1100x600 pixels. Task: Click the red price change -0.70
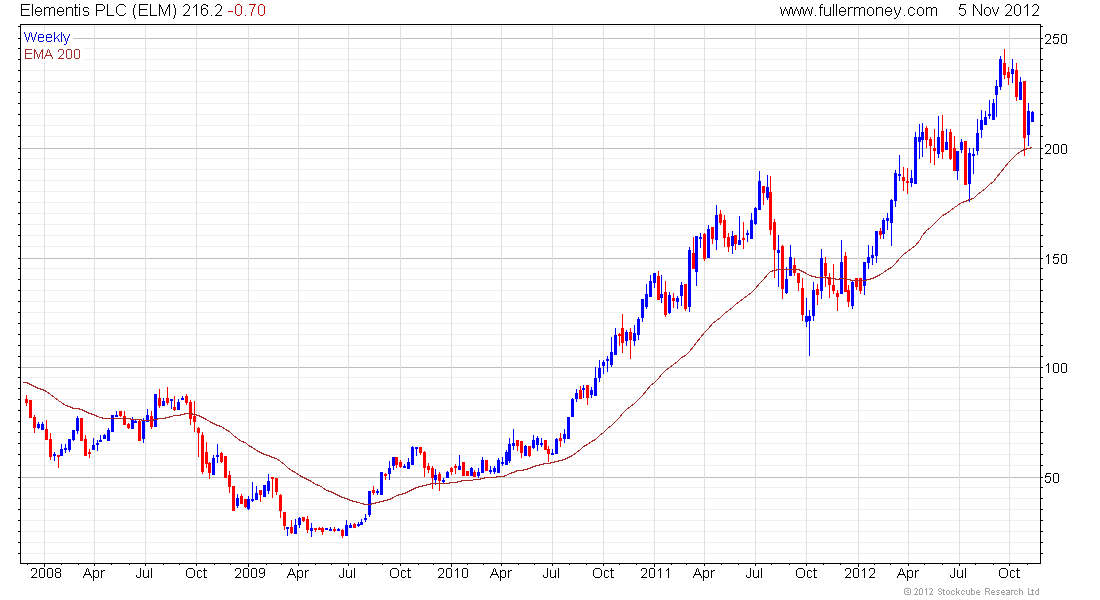247,11
